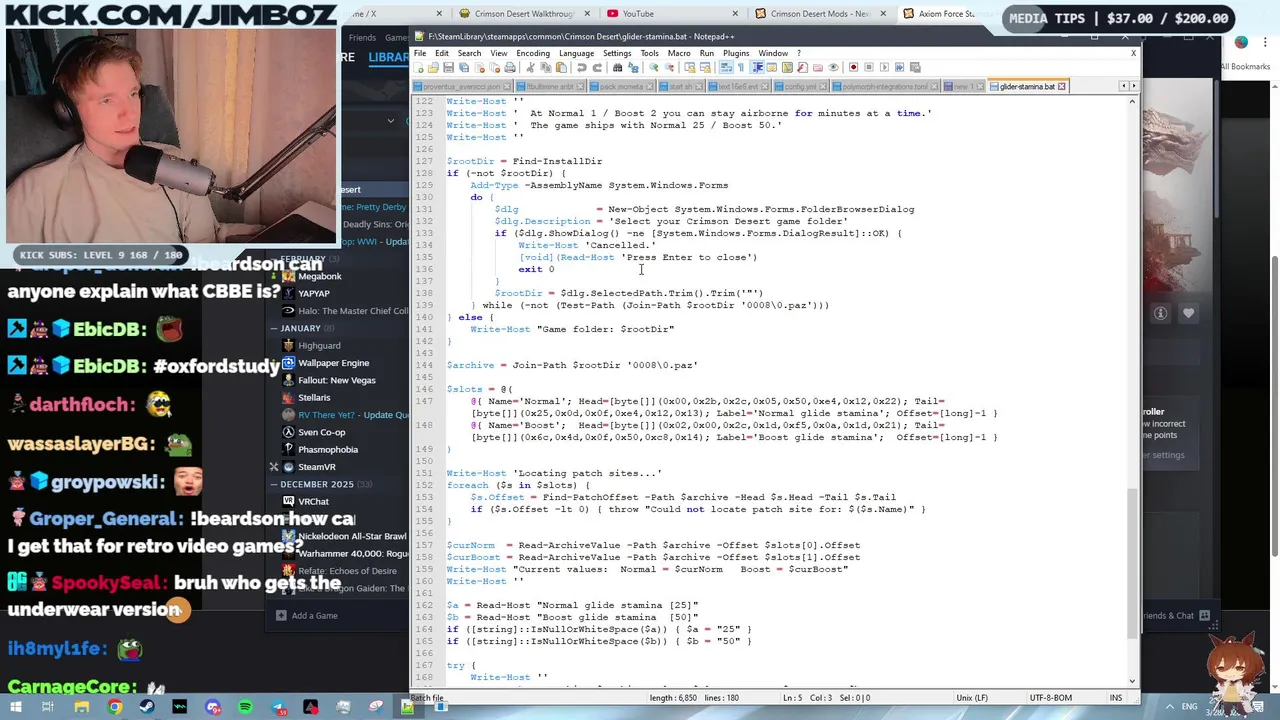The width and height of the screenshot is (1280, 720).
Task: Open the Language menu
Action: coord(576,53)
